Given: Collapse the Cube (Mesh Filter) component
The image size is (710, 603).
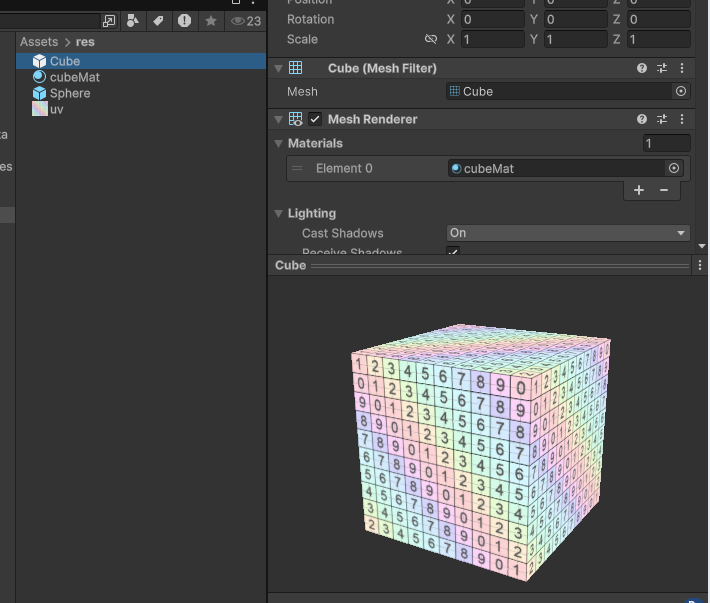Looking at the screenshot, I should click(279, 68).
